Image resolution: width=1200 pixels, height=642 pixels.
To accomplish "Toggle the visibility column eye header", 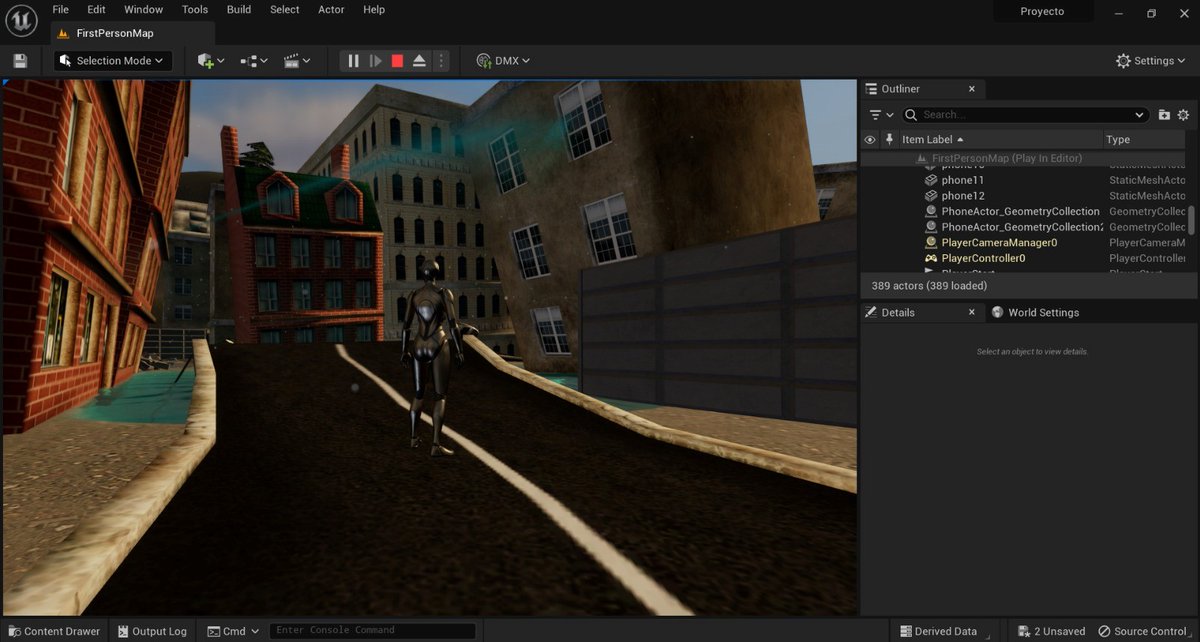I will click(x=870, y=140).
